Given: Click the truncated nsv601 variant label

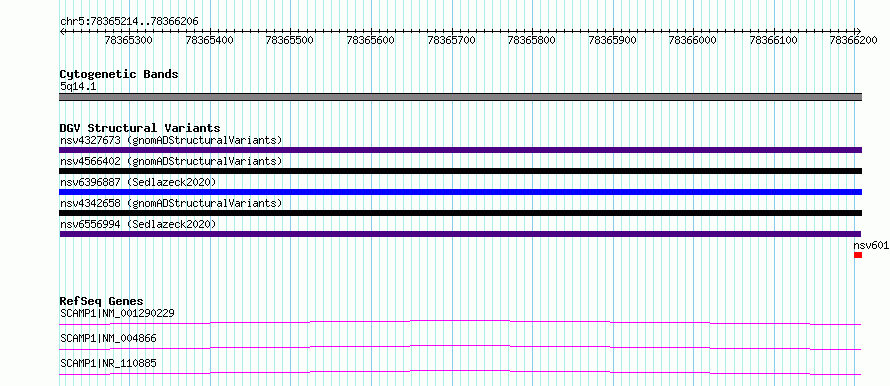Looking at the screenshot, I should click(x=871, y=246).
